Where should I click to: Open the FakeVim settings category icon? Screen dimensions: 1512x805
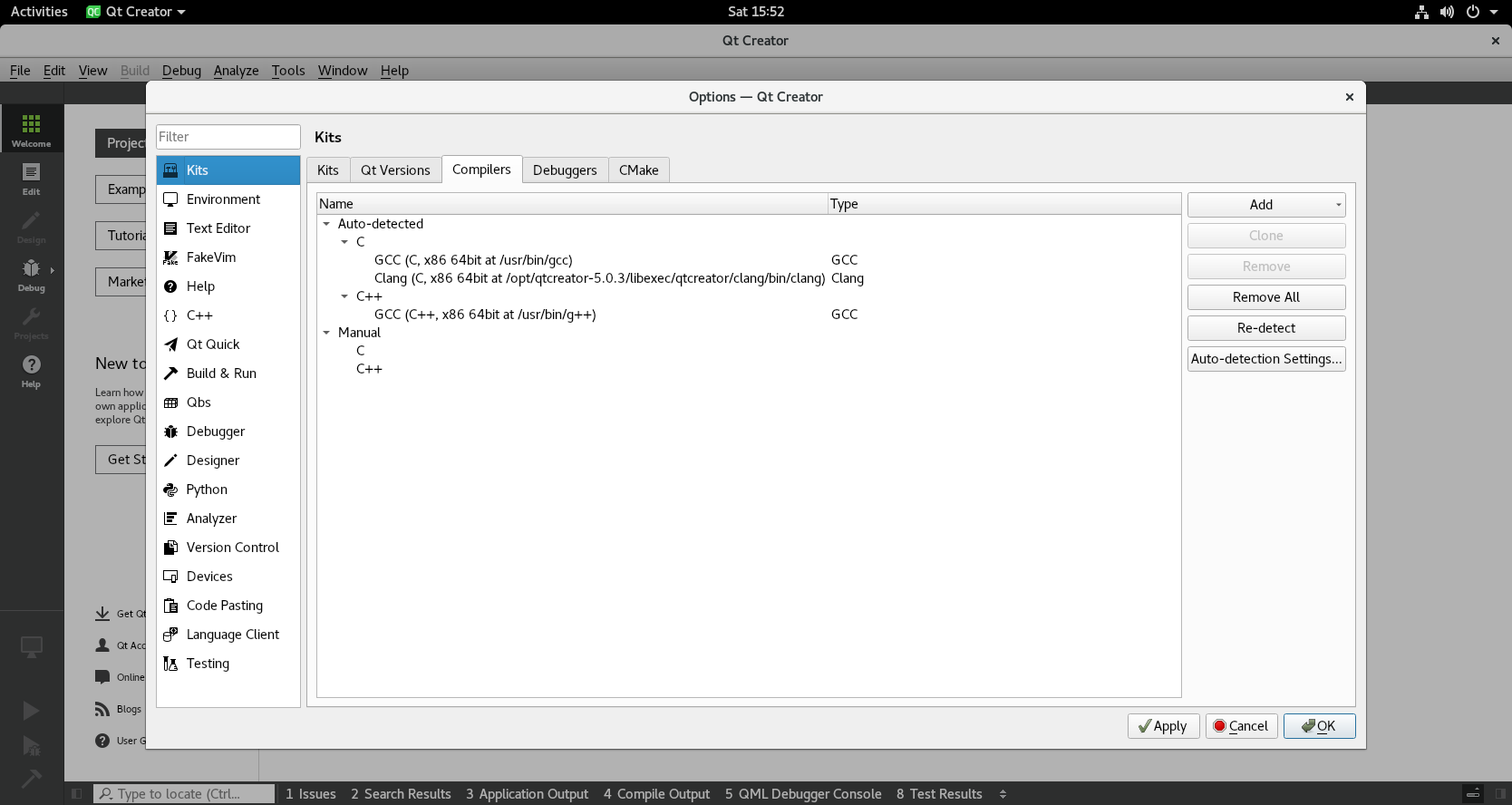[x=170, y=257]
